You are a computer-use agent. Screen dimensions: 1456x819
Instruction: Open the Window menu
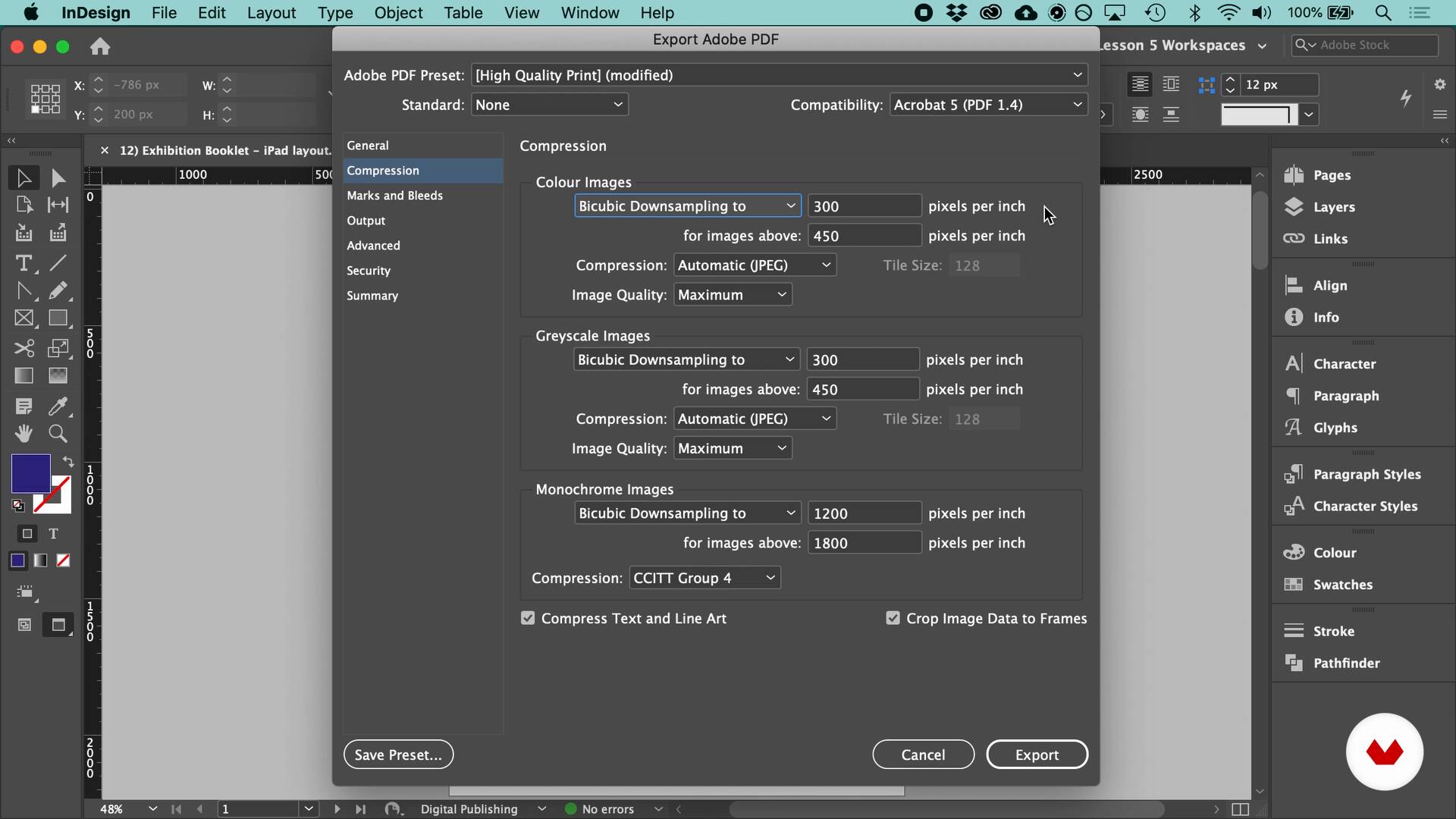(x=590, y=13)
